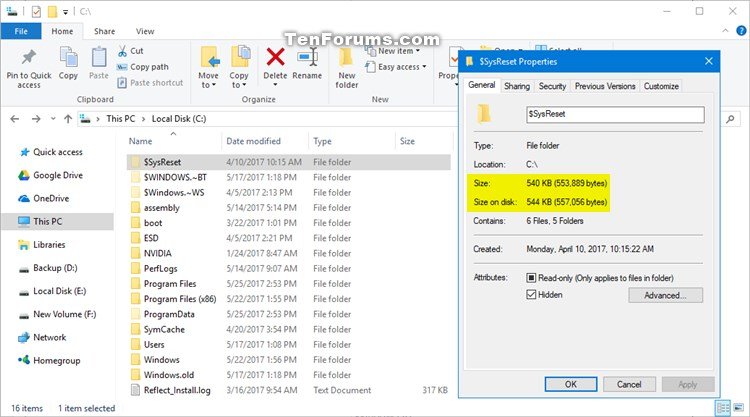The width and height of the screenshot is (750, 417).
Task: Select the $WINDOWS.~BT folder
Action: pos(175,177)
